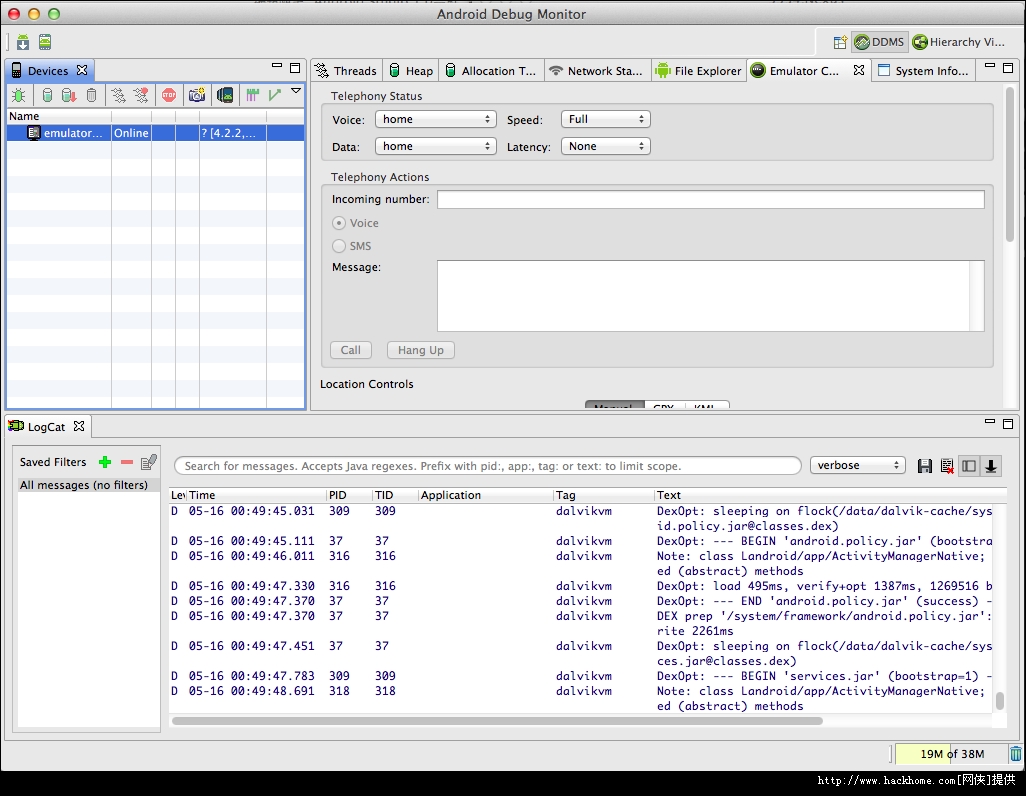Add a new saved filter with plus icon
1026x796 pixels.
click(105, 462)
